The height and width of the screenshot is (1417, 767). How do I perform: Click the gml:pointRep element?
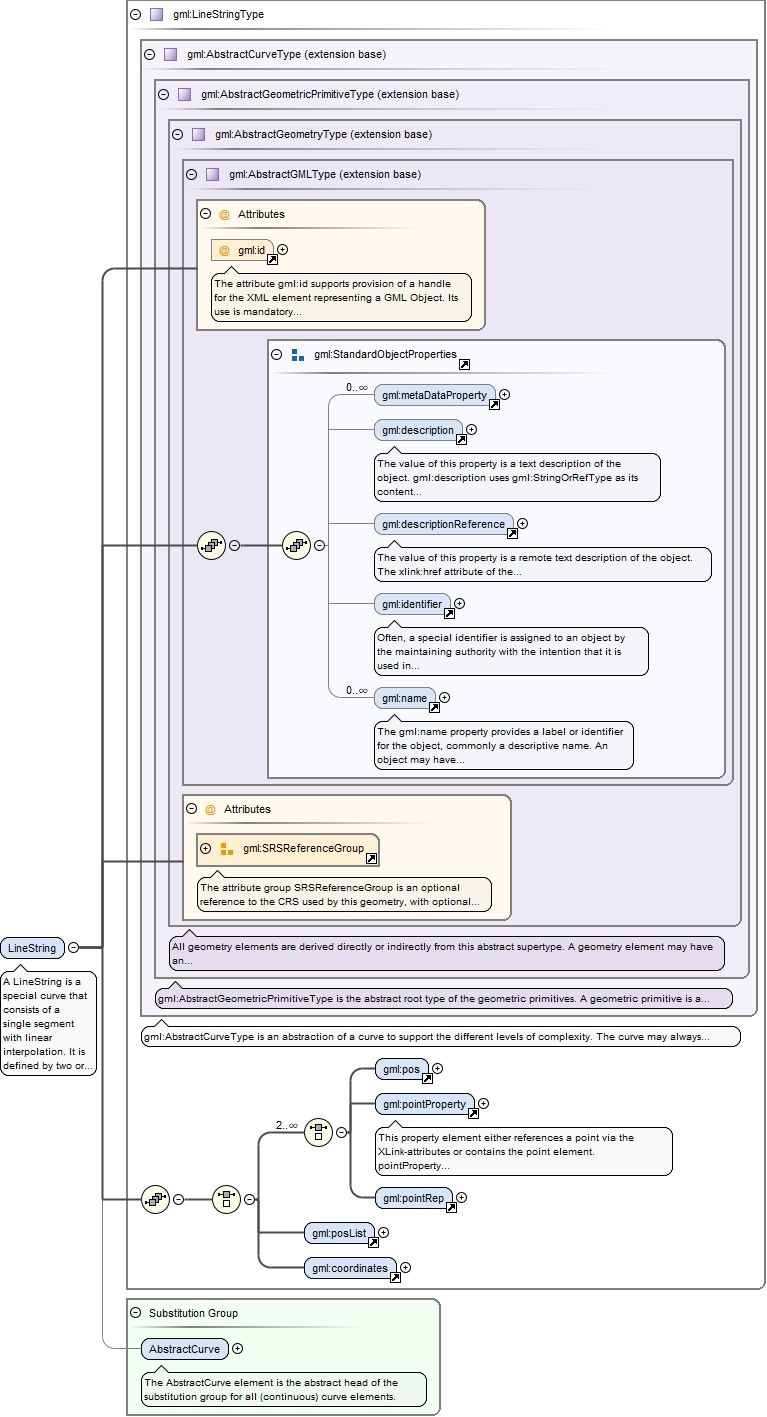412,1198
